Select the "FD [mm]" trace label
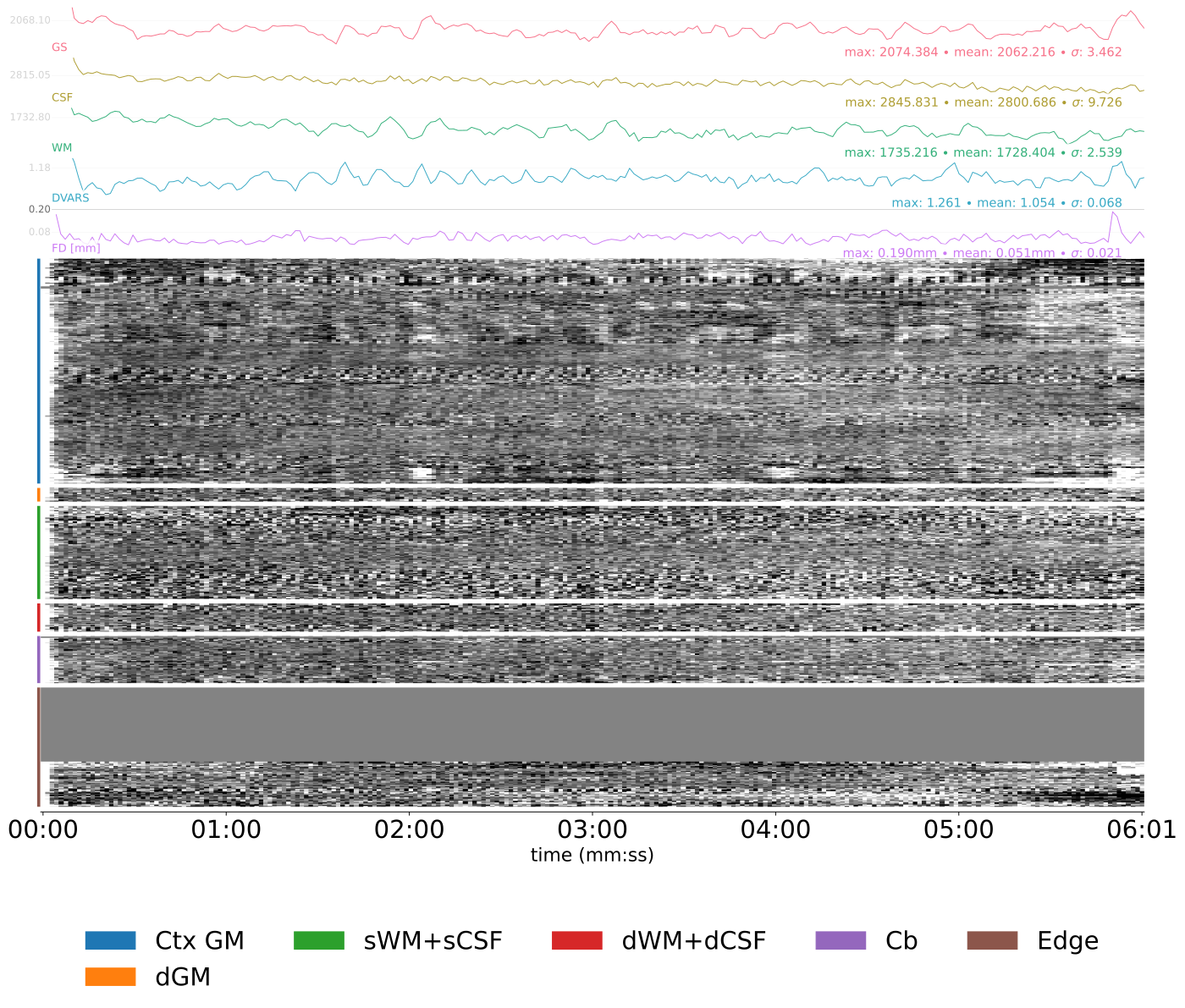Image resolution: width=1185 pixels, height=1008 pixels. pyautogui.click(x=76, y=248)
